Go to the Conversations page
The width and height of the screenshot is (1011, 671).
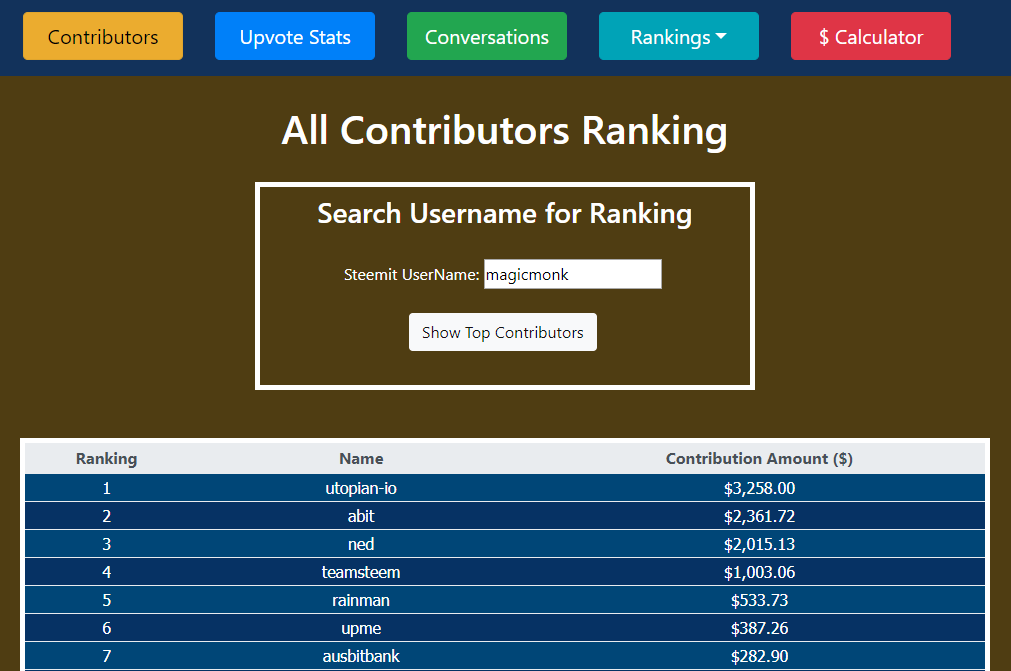point(487,36)
